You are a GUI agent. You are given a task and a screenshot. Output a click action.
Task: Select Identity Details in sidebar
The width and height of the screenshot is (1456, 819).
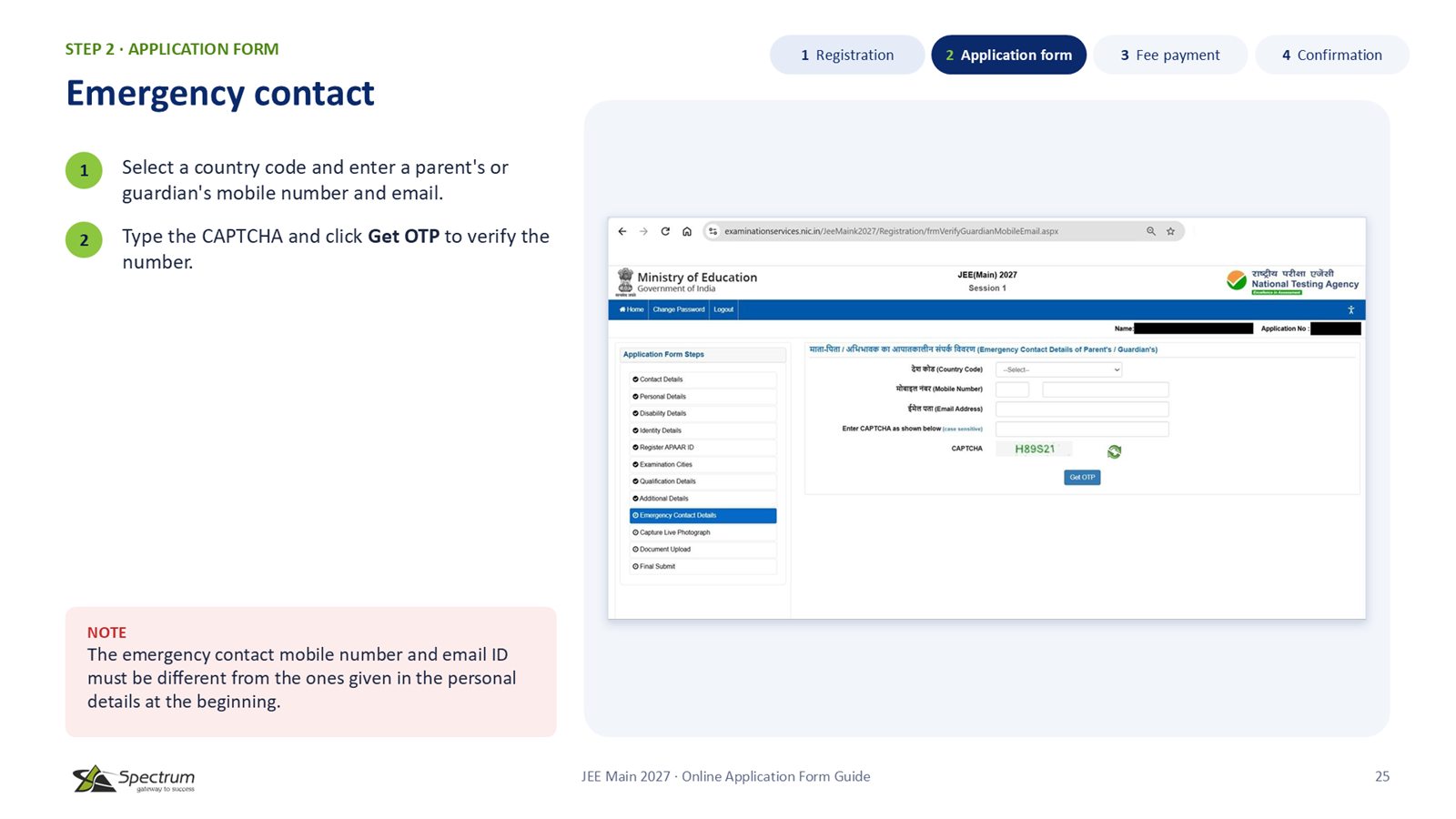coord(703,430)
